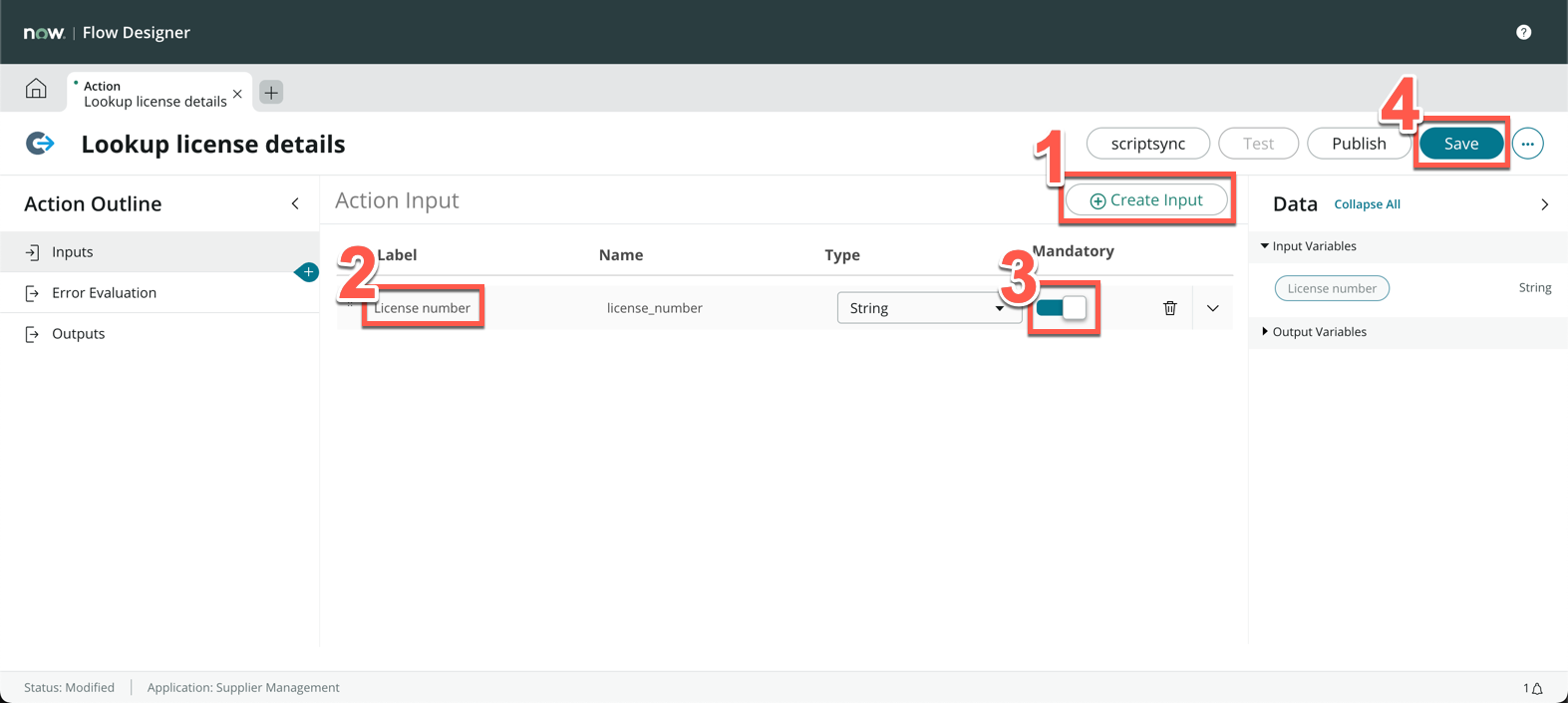Viewport: 1568px width, 703px height.
Task: Open the help question mark icon
Action: tap(1523, 32)
